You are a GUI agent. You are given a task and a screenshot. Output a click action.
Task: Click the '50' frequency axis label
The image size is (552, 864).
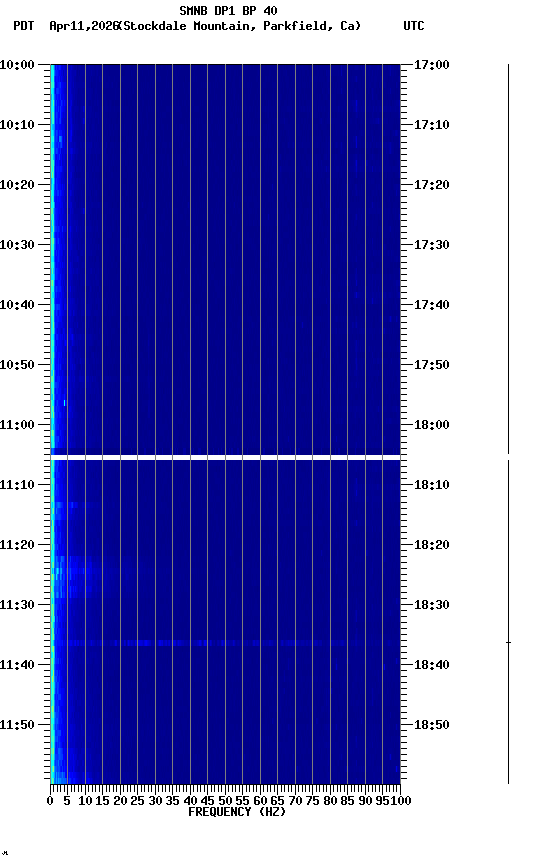point(225,802)
